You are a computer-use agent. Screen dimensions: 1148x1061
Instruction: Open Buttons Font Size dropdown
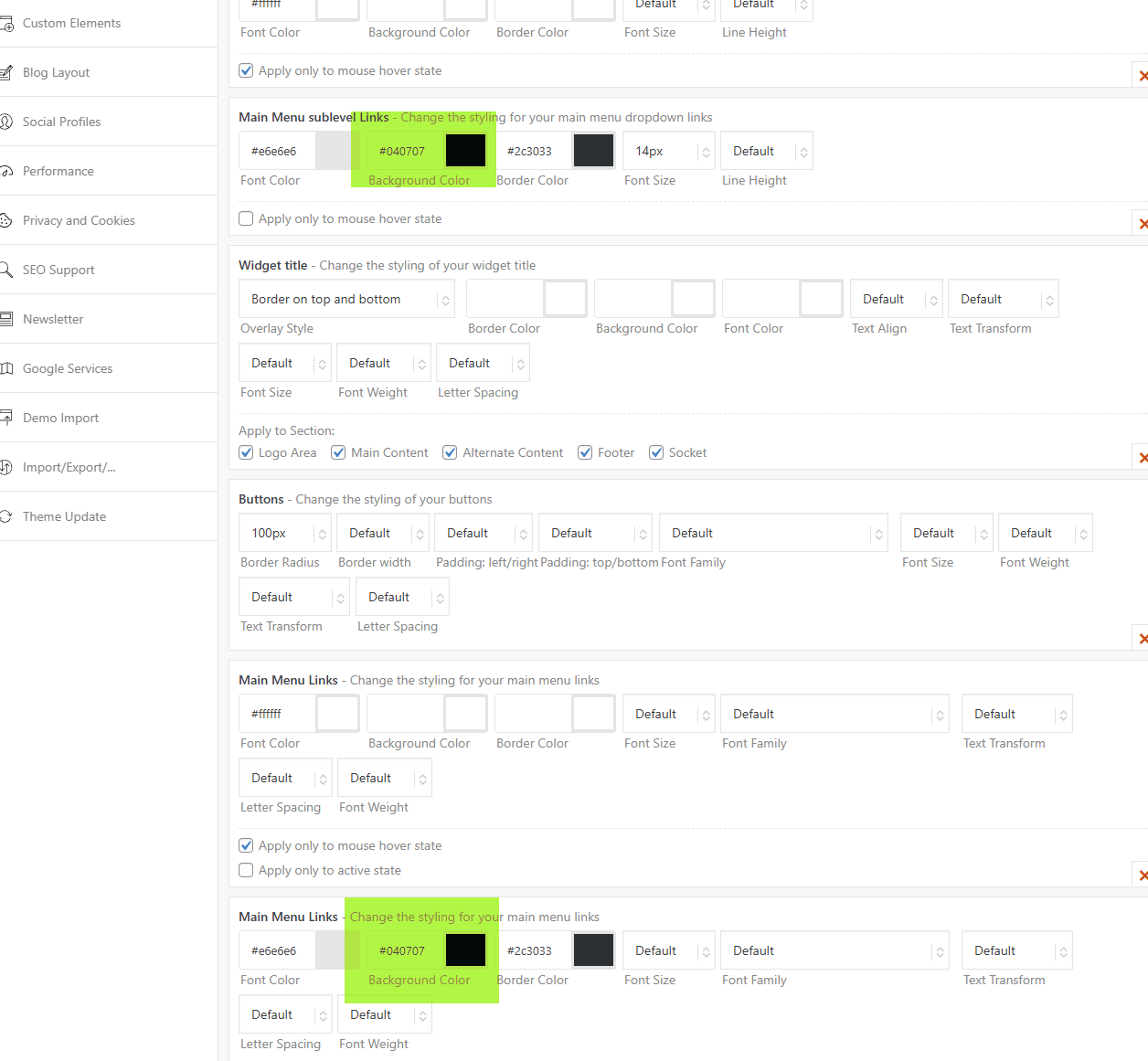pyautogui.click(x=947, y=533)
